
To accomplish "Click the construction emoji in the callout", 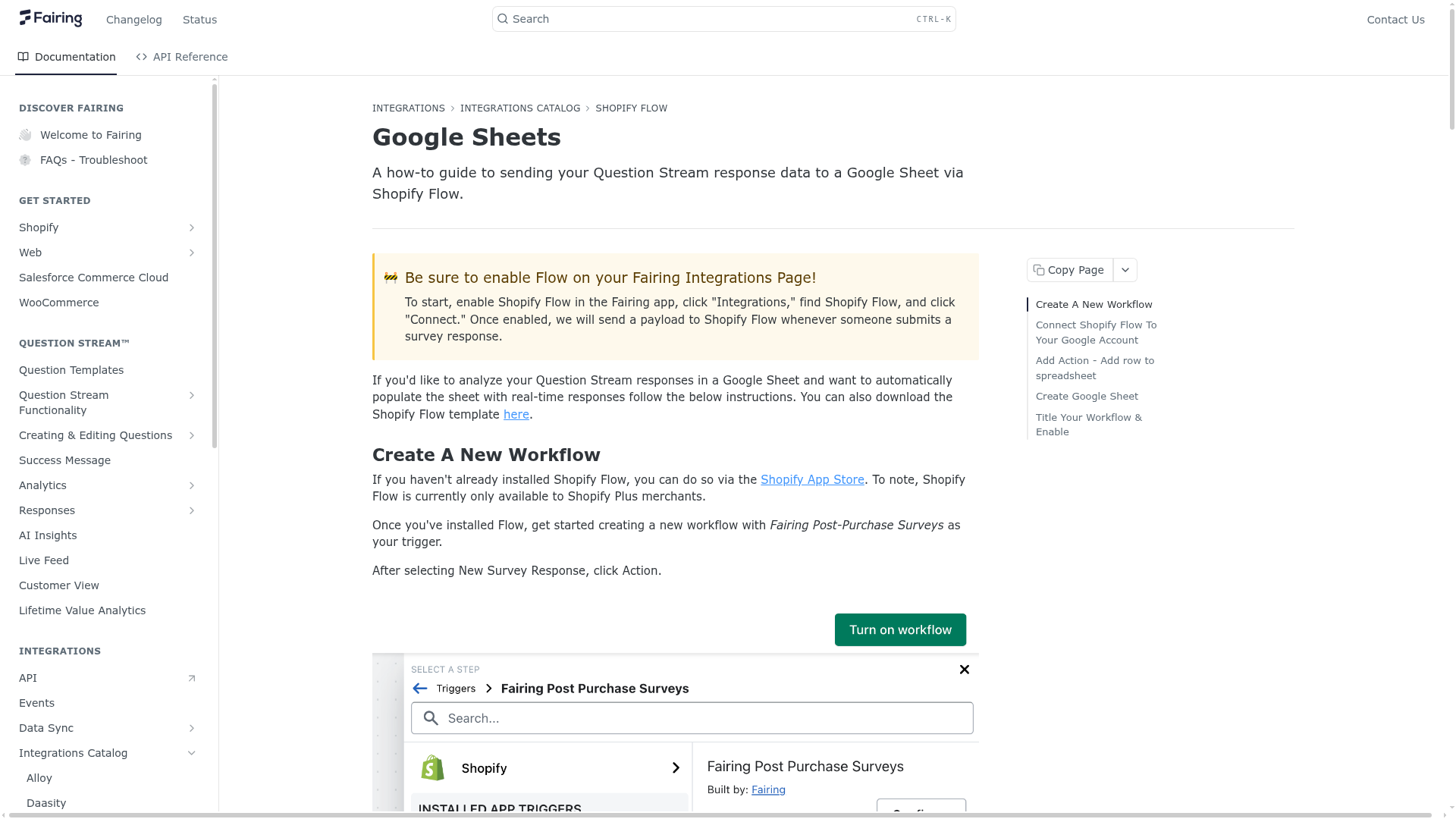I will [391, 278].
